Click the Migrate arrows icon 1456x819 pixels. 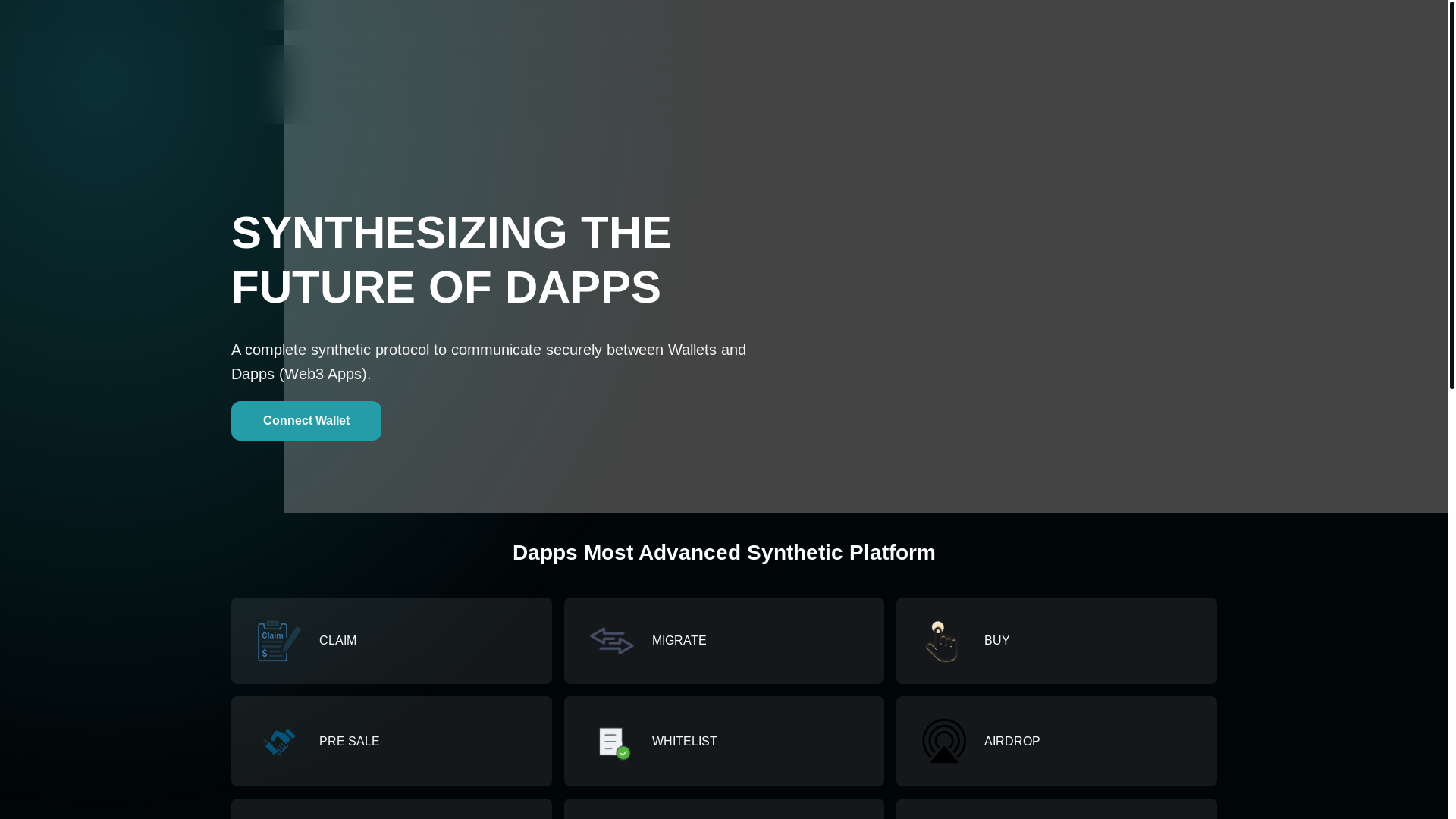click(612, 641)
